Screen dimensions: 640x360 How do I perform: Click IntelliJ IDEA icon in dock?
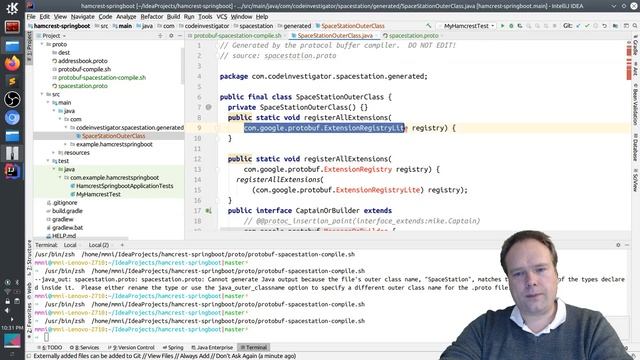[12, 171]
